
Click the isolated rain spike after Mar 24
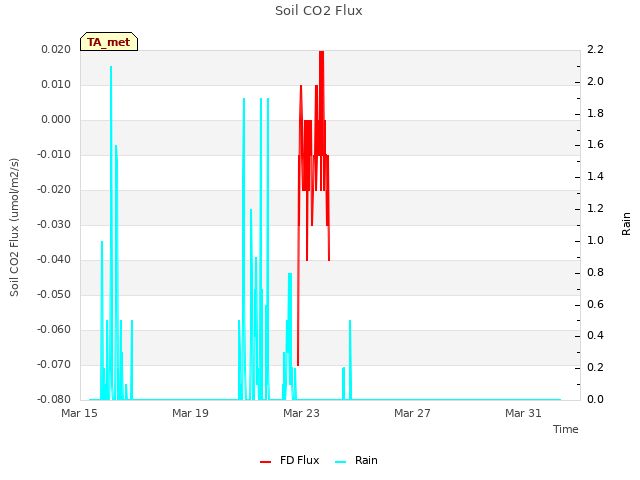(x=350, y=359)
